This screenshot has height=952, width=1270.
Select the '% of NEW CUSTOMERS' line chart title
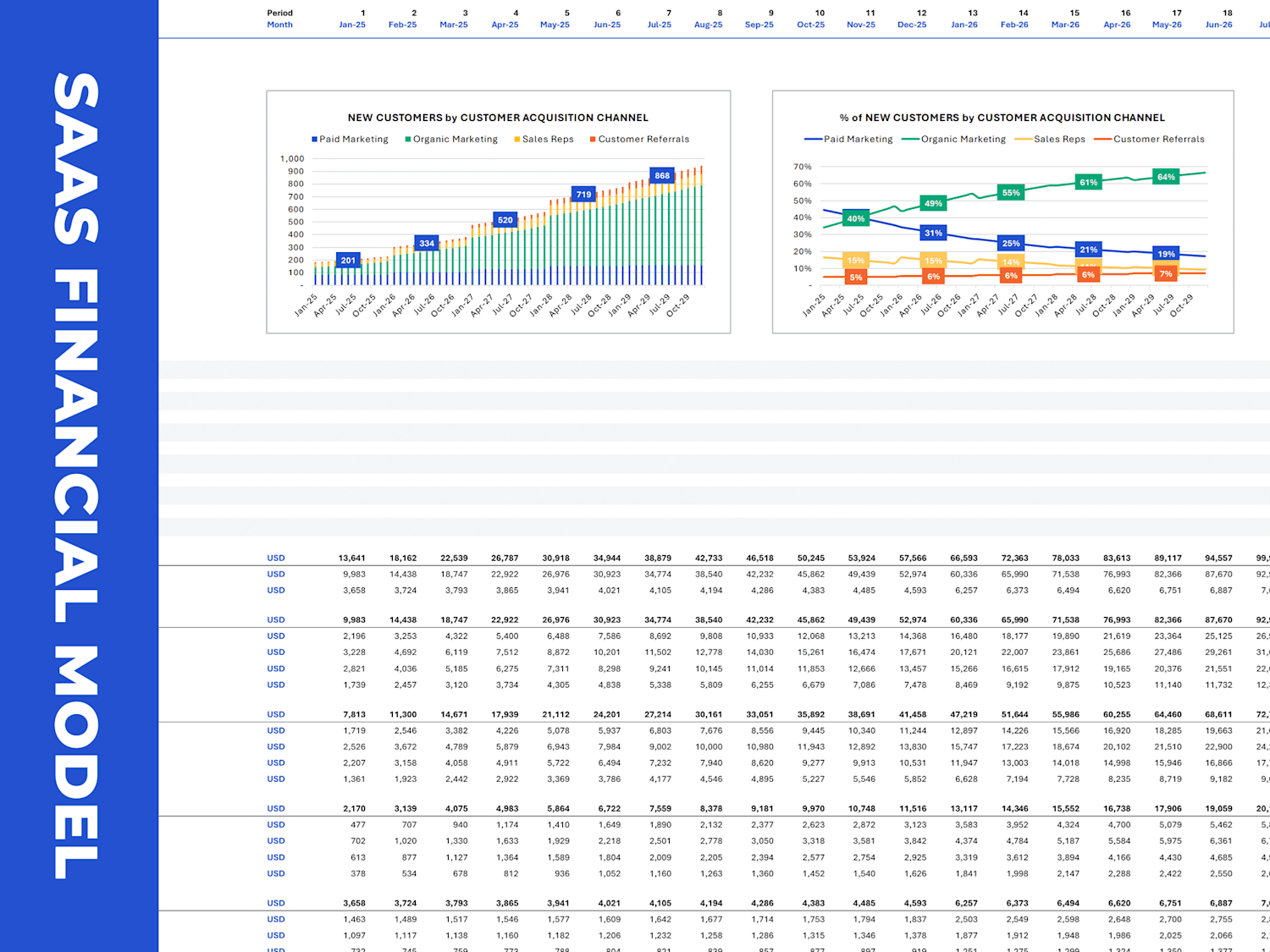coord(1002,118)
